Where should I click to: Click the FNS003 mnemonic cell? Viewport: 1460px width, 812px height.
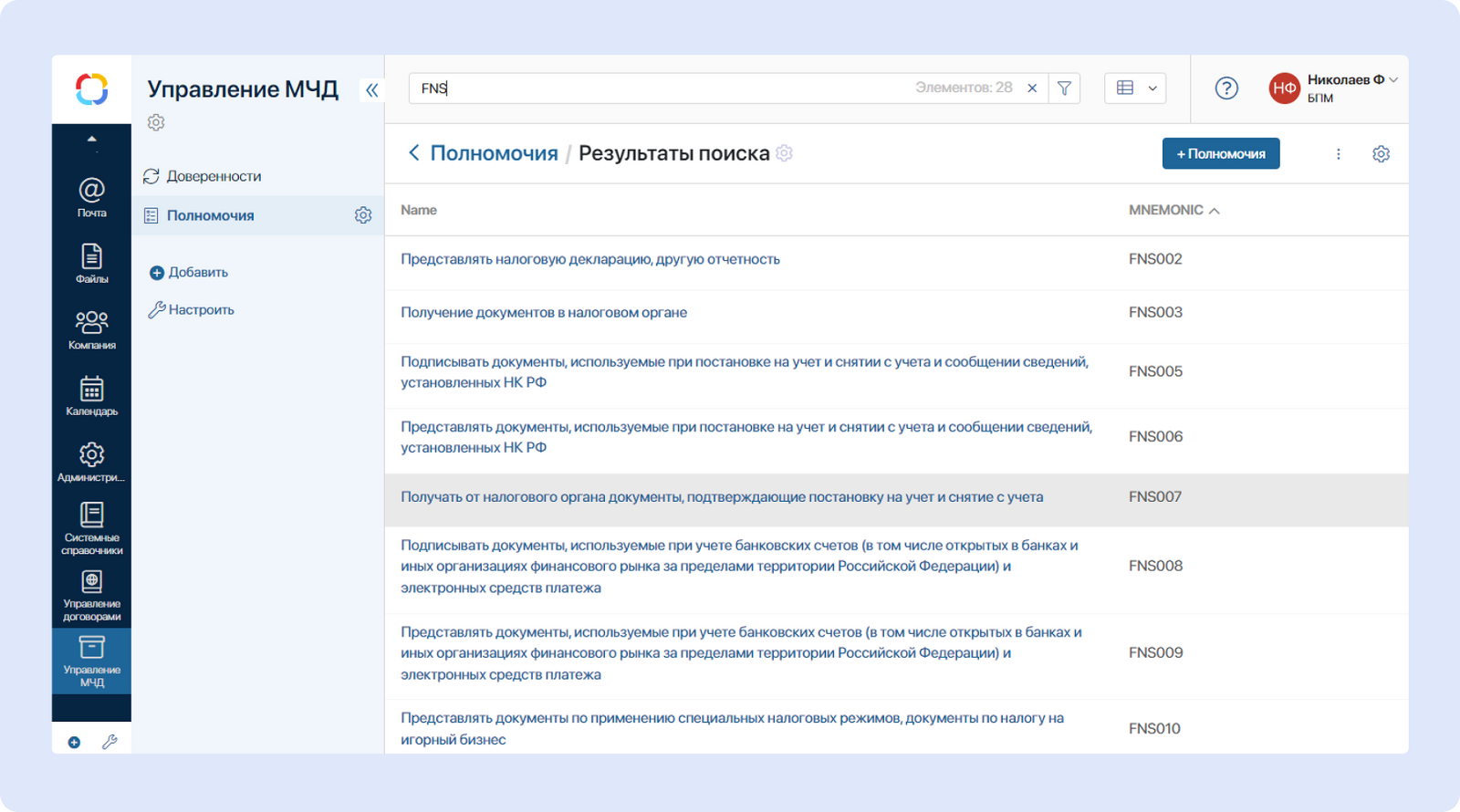[1155, 312]
